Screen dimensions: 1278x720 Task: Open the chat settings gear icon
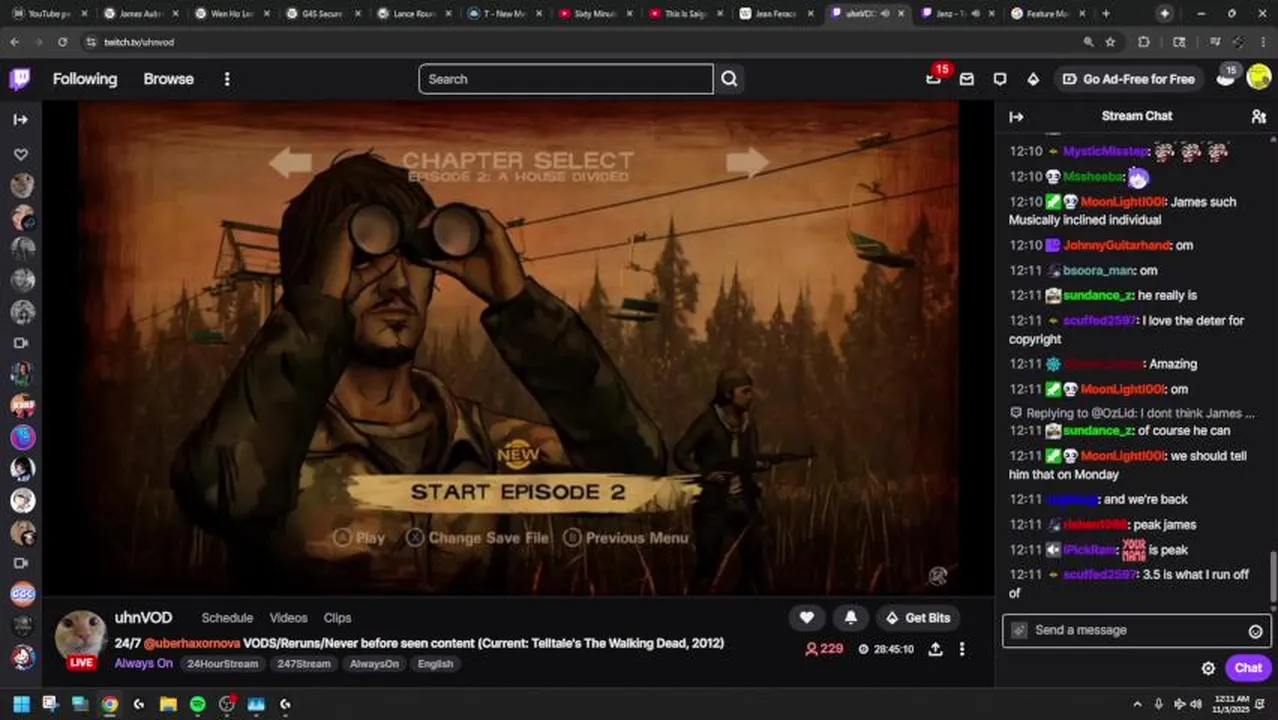point(1208,668)
